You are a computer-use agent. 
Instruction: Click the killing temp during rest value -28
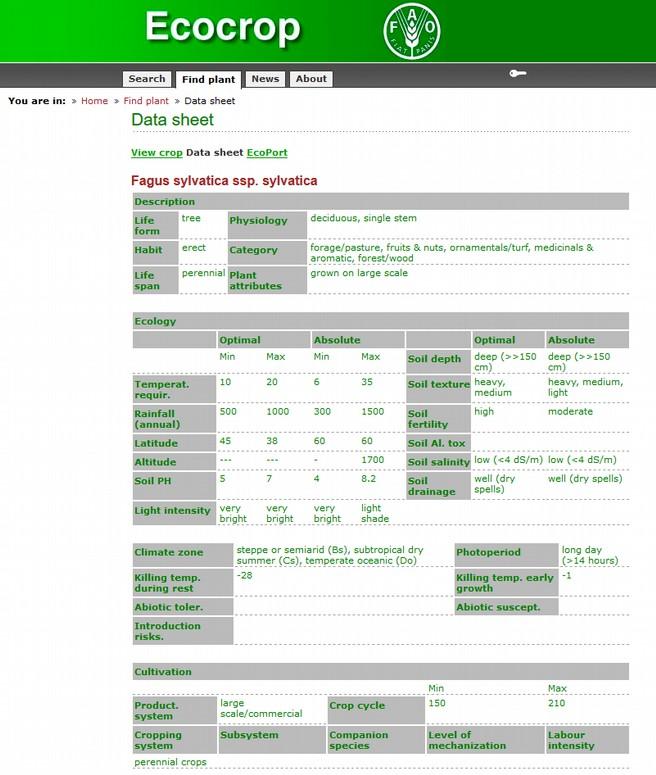244,575
